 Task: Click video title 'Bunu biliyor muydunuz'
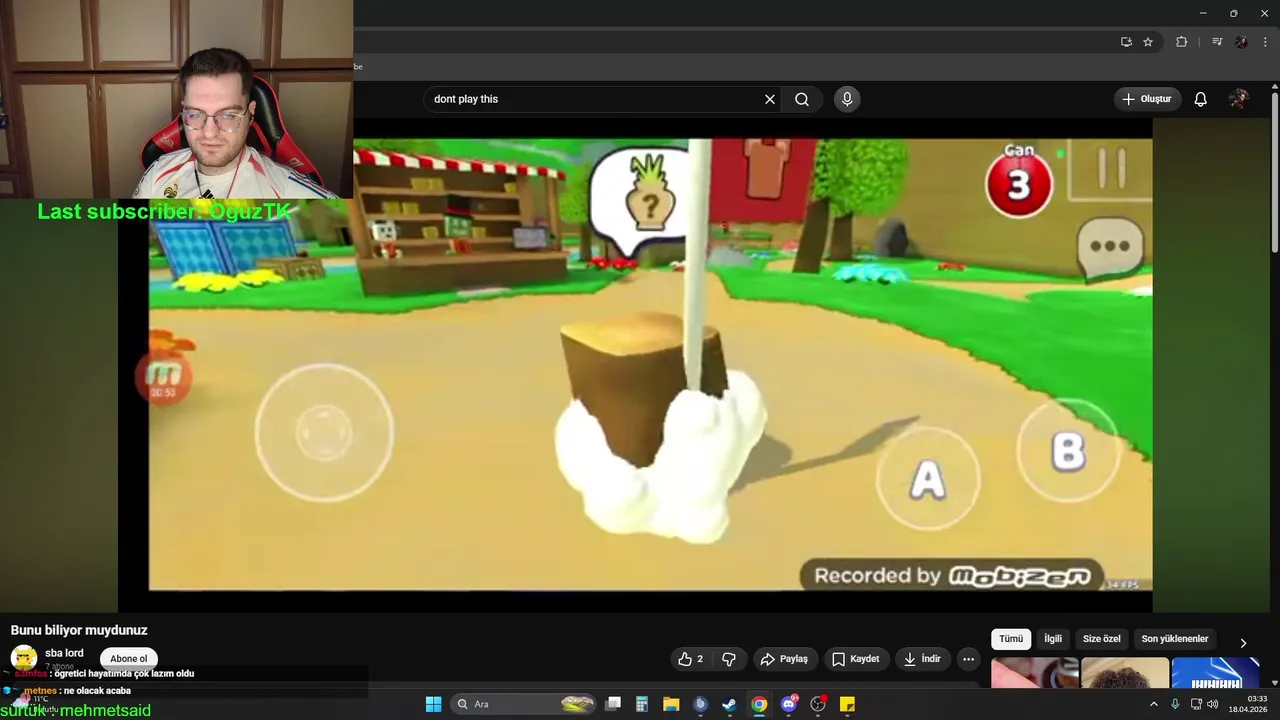click(79, 630)
